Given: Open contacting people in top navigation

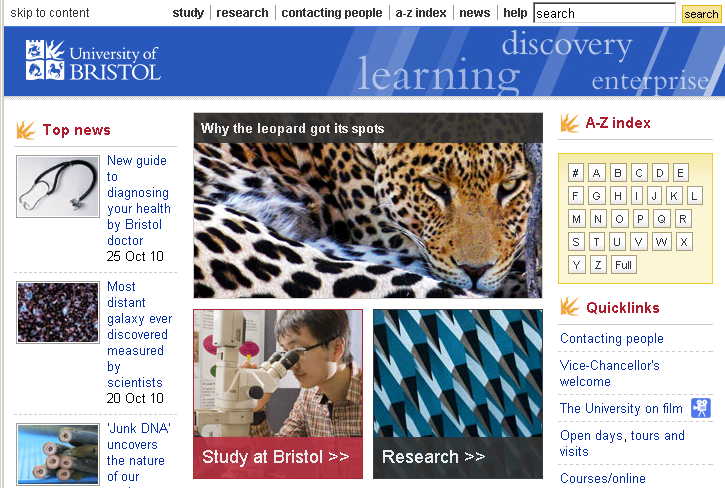Looking at the screenshot, I should [332, 13].
